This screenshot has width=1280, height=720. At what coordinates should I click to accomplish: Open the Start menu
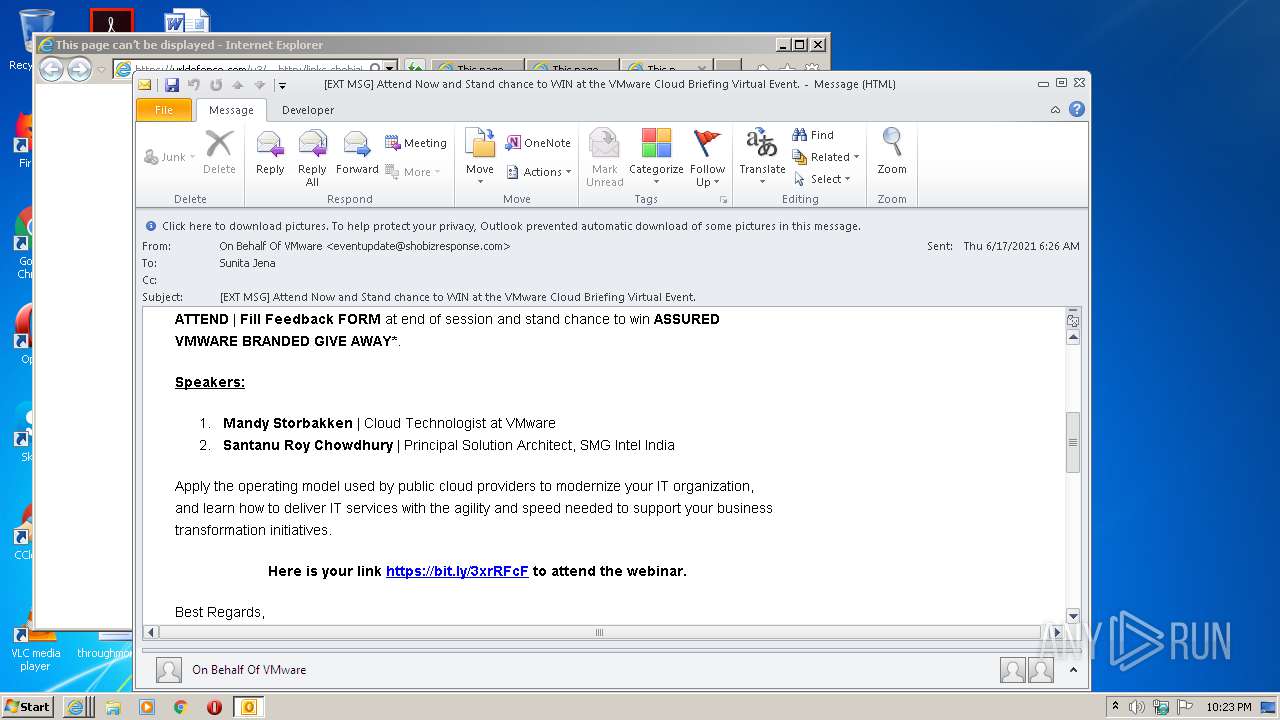(x=28, y=706)
